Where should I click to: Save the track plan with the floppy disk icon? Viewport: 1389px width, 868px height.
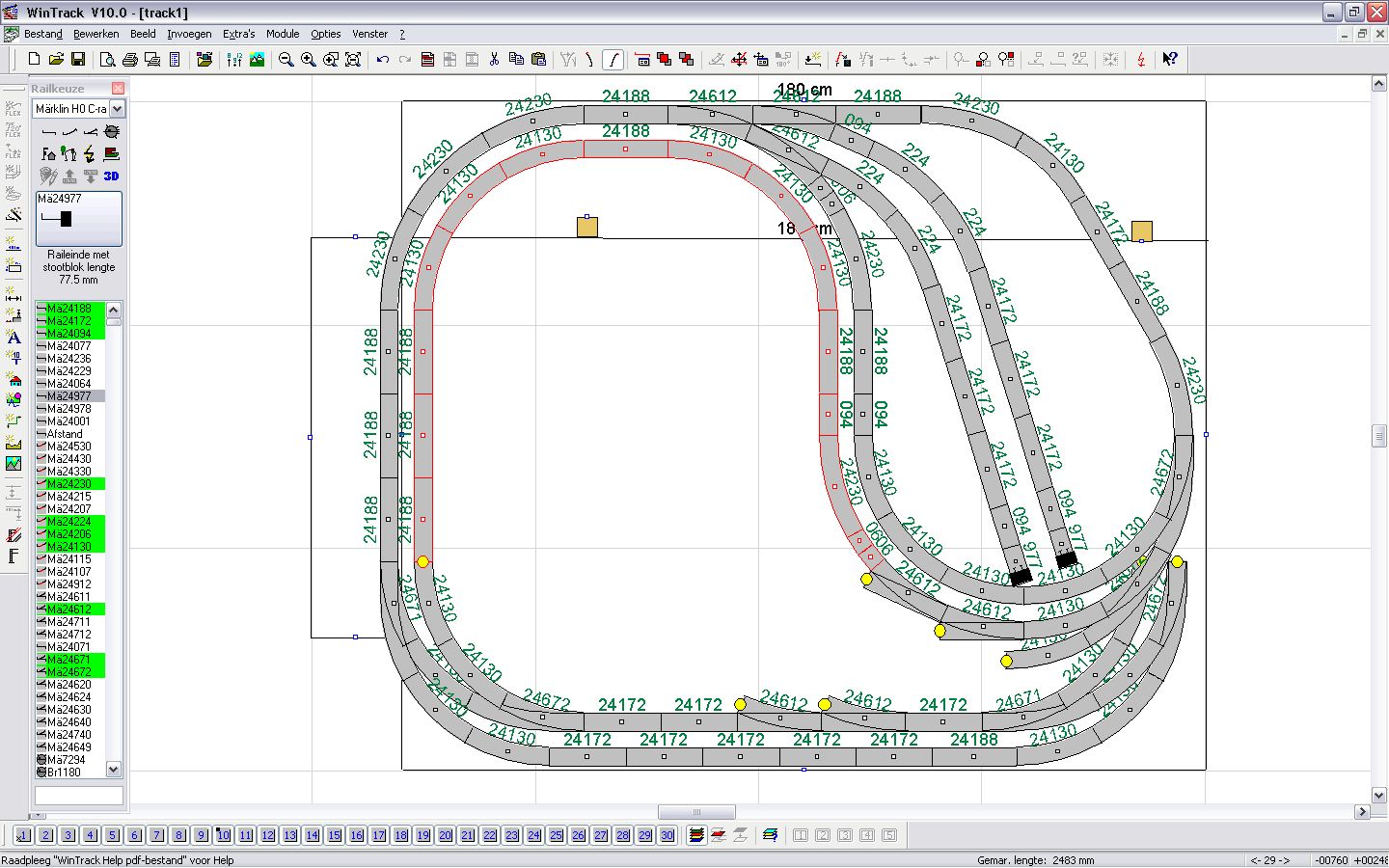coord(78,60)
